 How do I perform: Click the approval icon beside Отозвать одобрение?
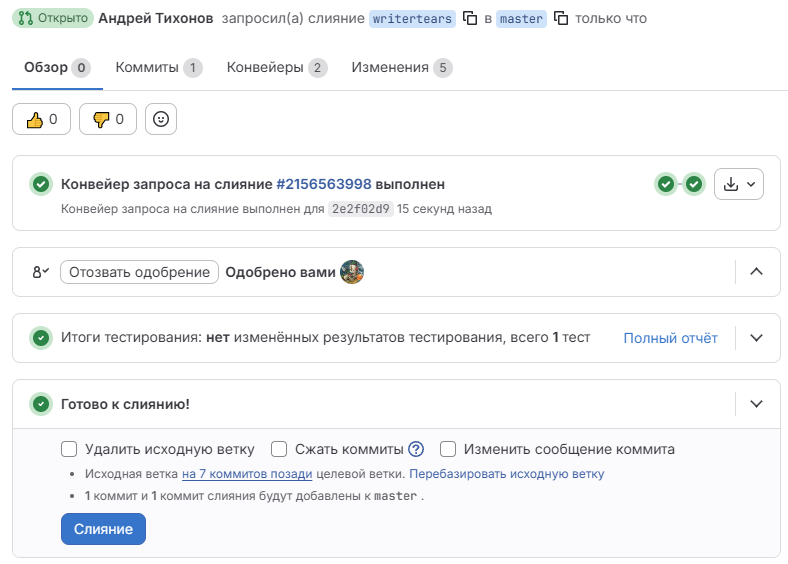point(41,272)
